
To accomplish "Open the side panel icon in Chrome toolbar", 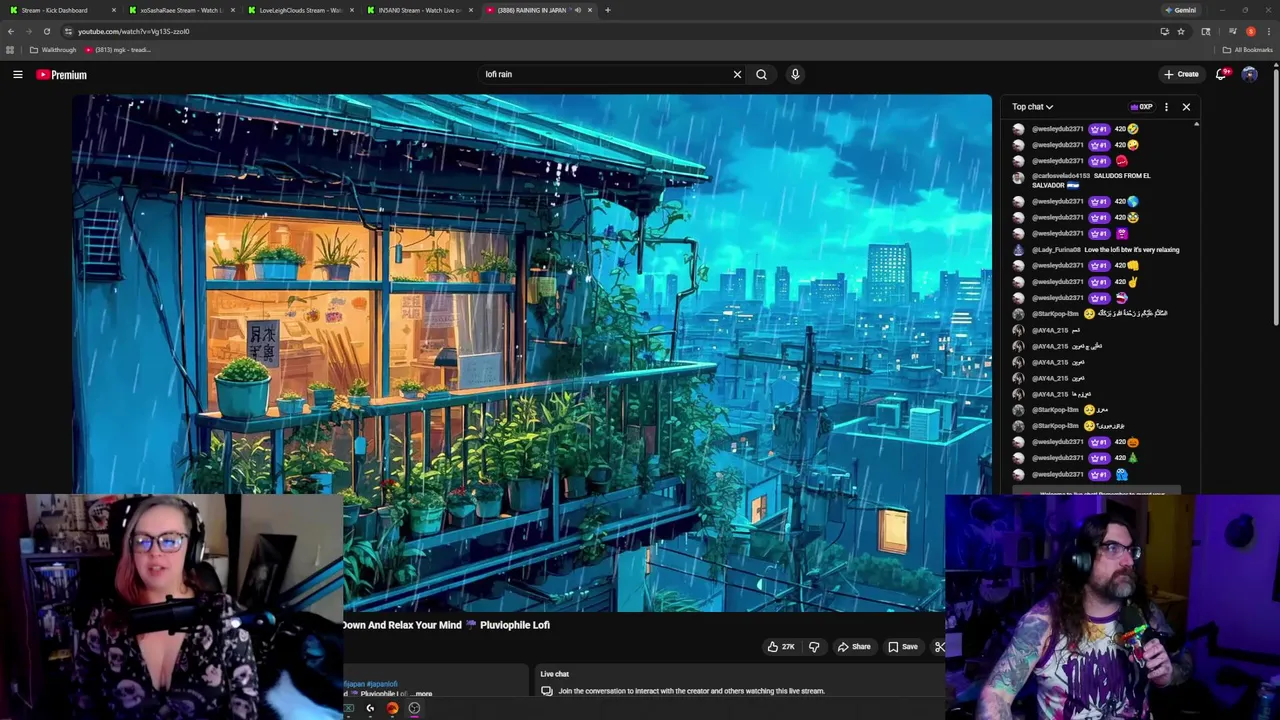I will (x=1206, y=31).
